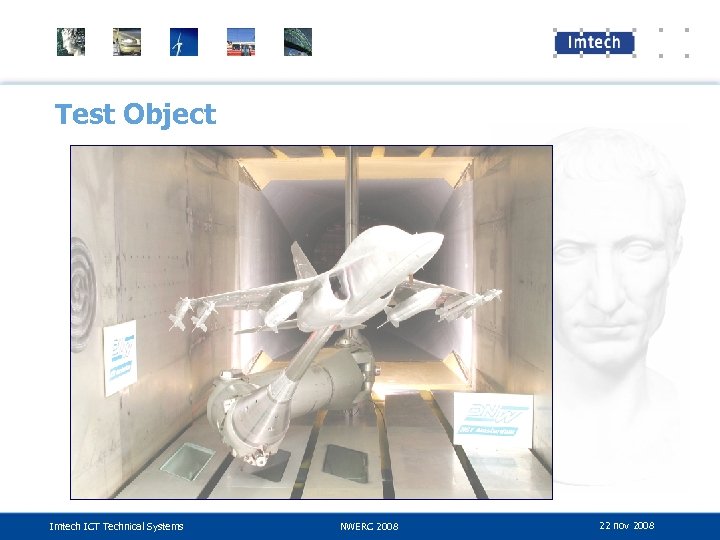Click the yellow car thumbnail in the header
Image resolution: width=720 pixels, height=540 pixels.
[127, 42]
